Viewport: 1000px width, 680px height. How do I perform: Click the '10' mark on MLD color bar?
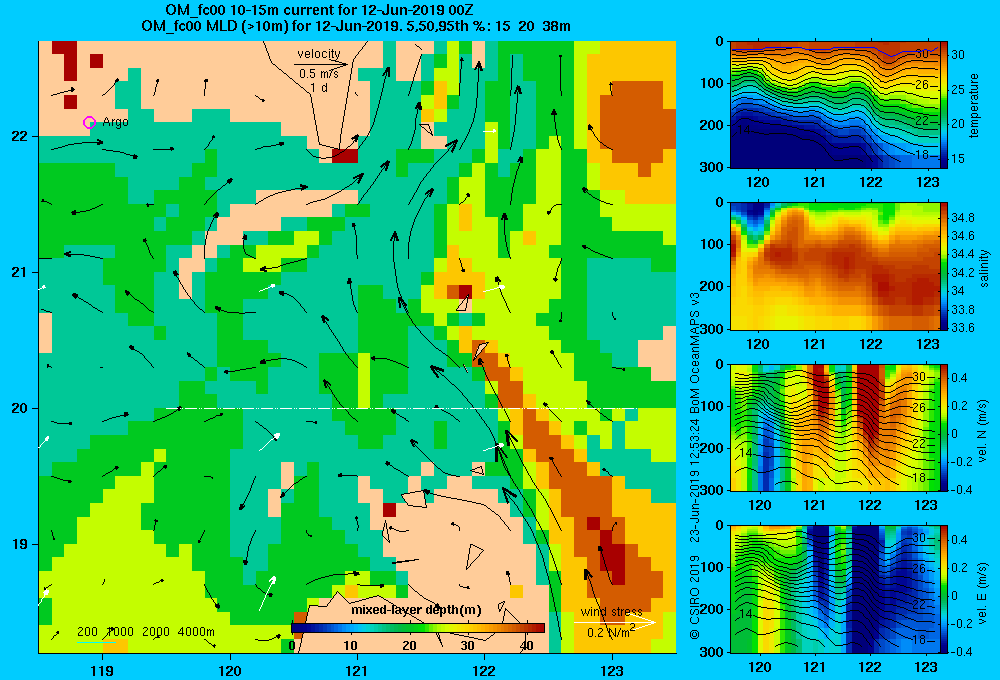click(x=350, y=646)
